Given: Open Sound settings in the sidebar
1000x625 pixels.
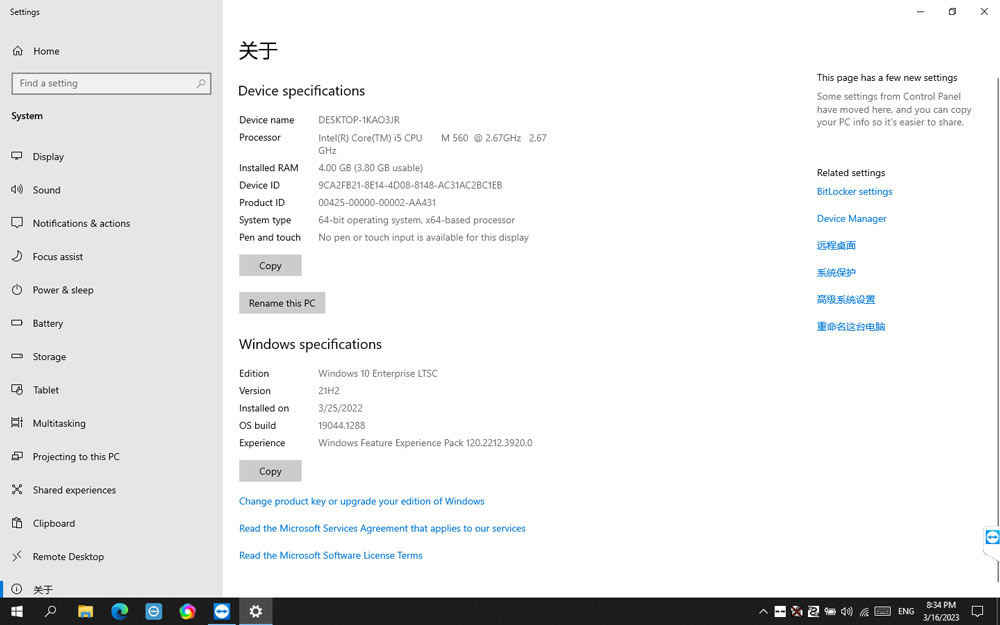Looking at the screenshot, I should pos(46,190).
